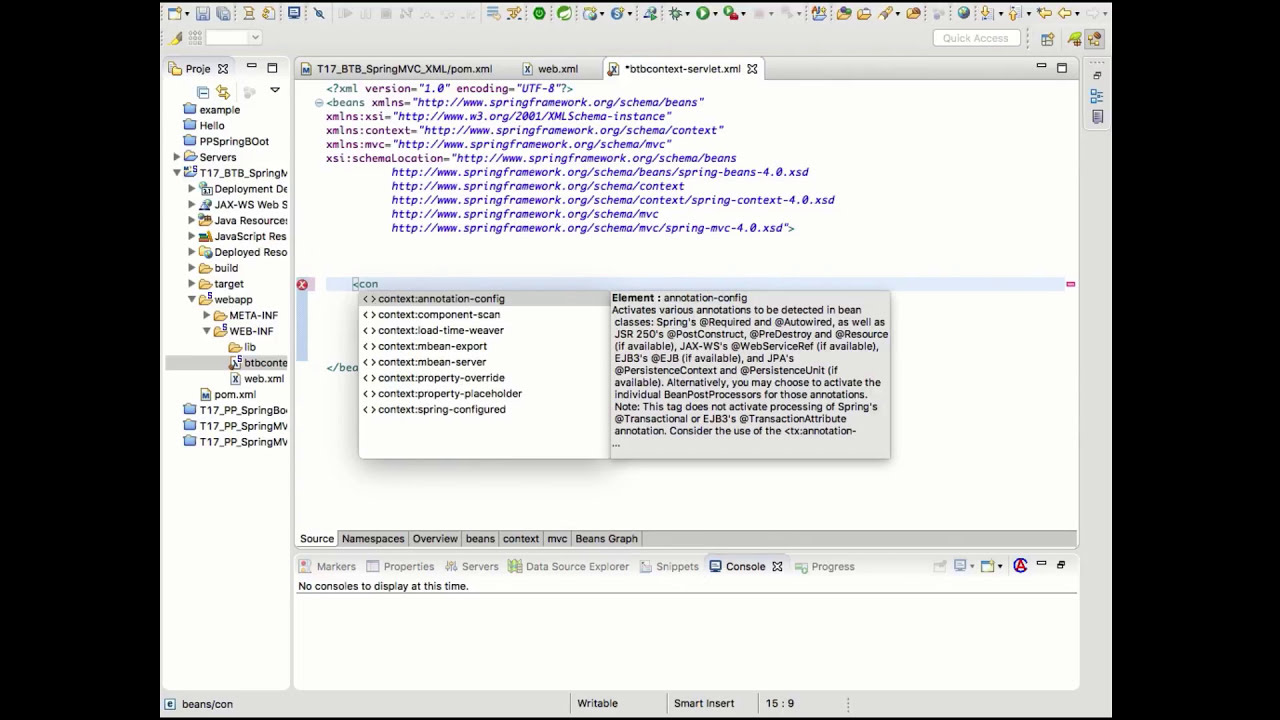Click the web browser globe icon
Viewport: 1280px width, 720px height.
click(963, 13)
